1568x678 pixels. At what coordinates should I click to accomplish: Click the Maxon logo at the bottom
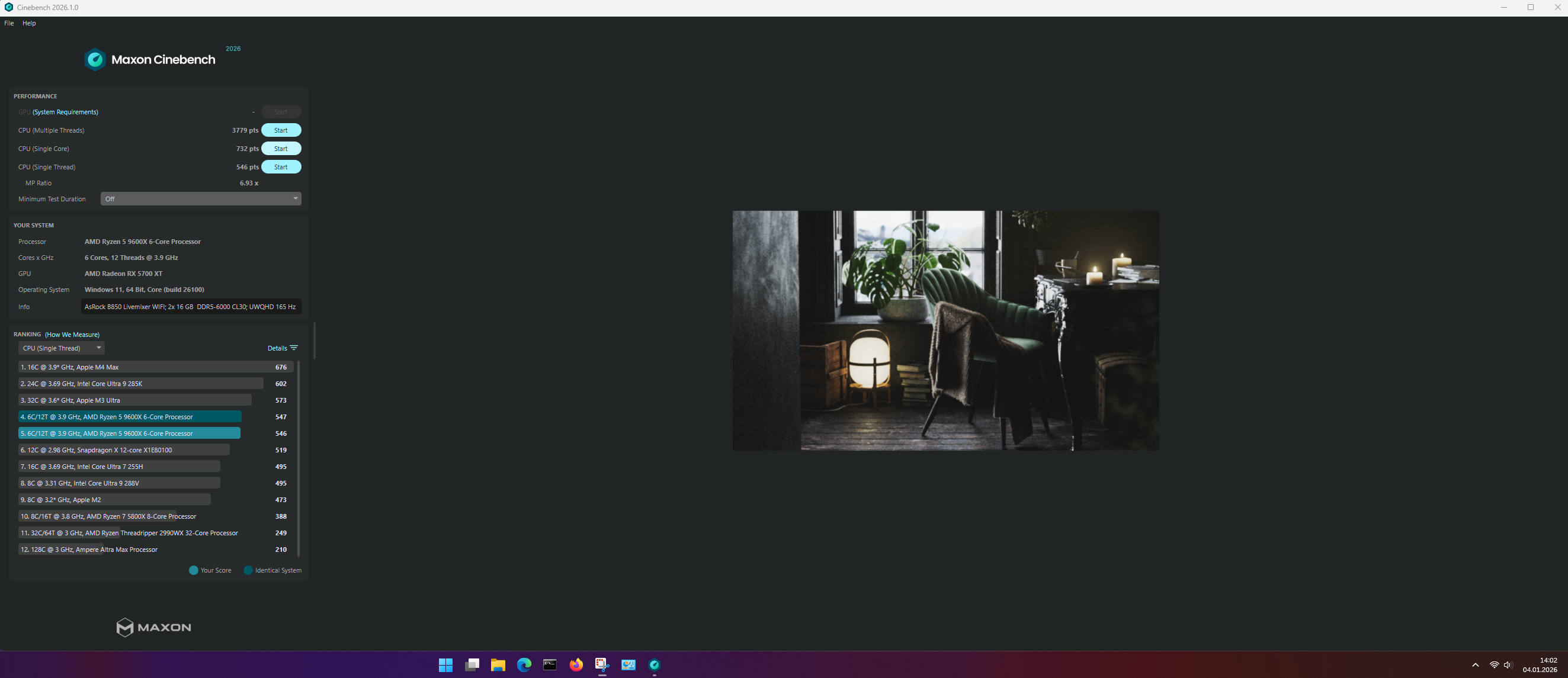pos(154,627)
